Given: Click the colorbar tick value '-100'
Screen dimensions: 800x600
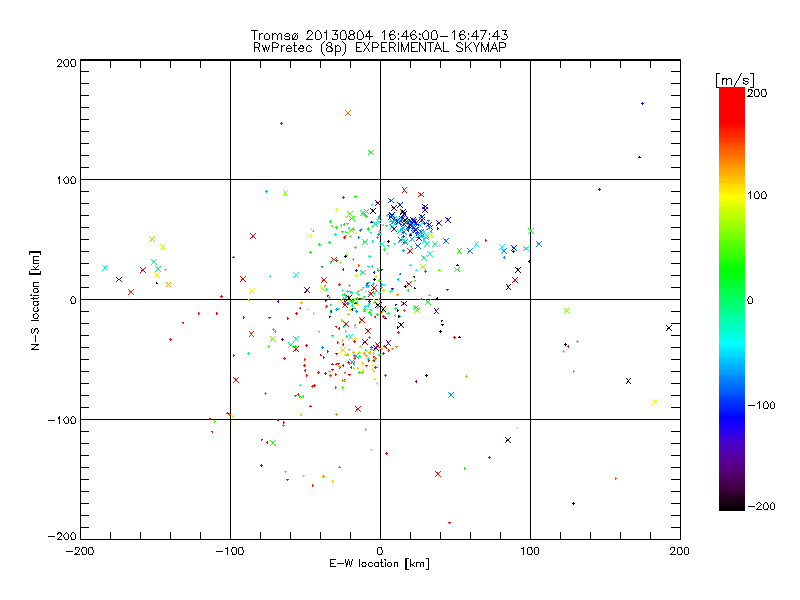Looking at the screenshot, I should point(761,405).
